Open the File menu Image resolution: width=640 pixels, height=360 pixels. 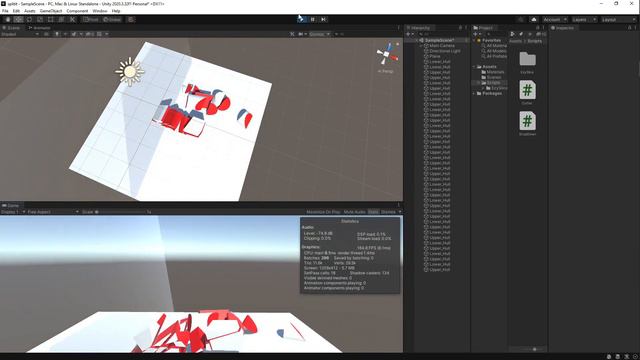point(5,11)
